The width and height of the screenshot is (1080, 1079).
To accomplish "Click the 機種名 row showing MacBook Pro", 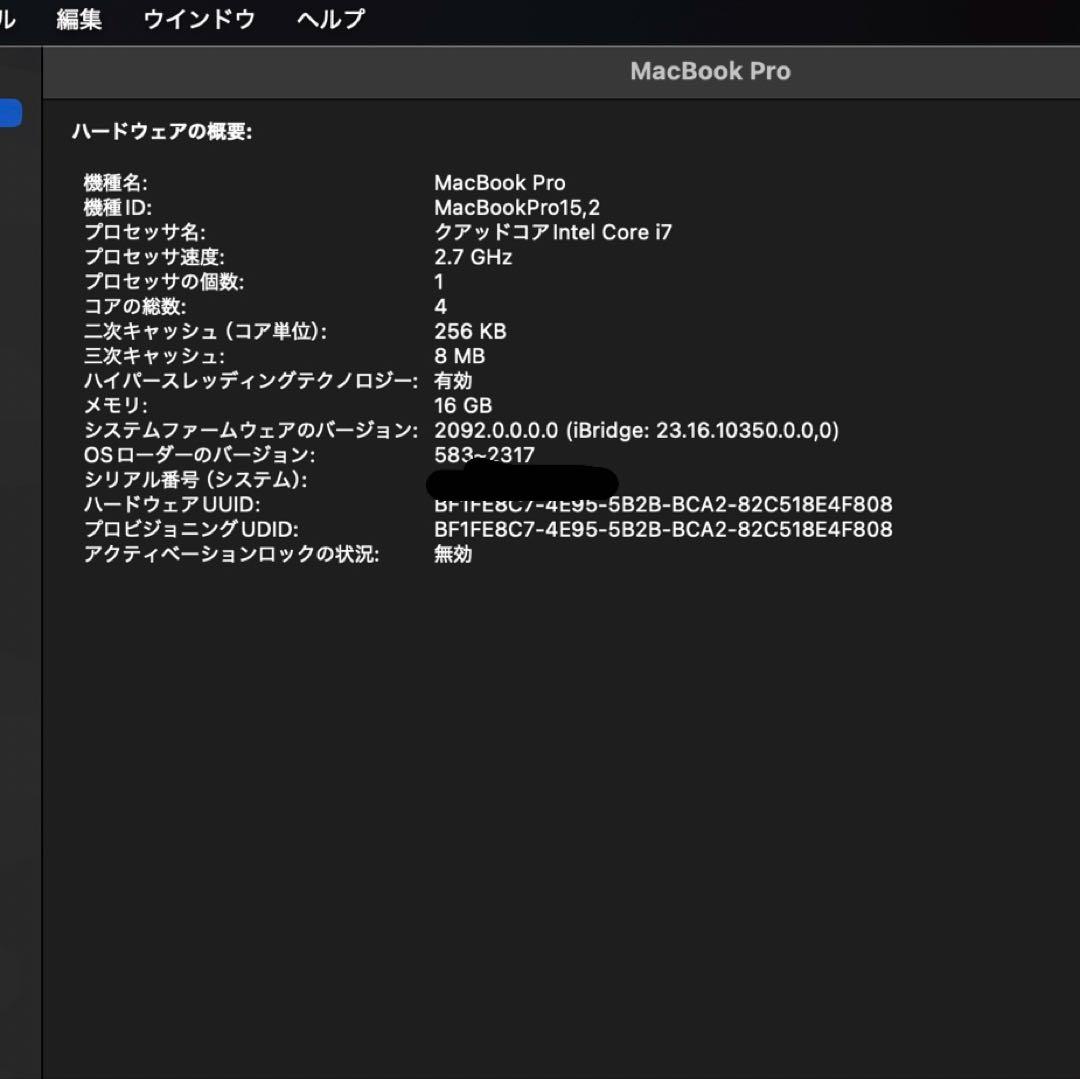I will (499, 183).
